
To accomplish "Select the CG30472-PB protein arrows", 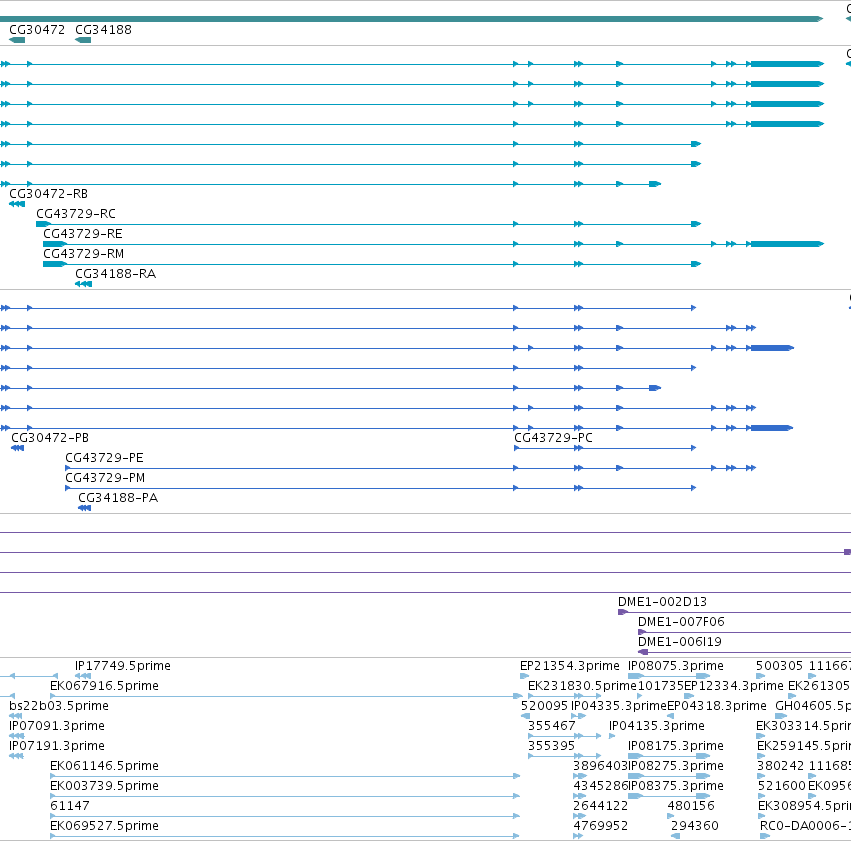I will (17, 448).
